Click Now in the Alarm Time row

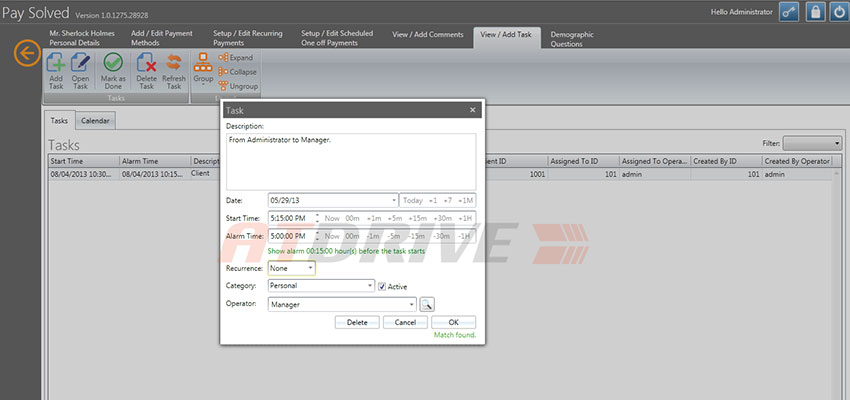click(x=332, y=236)
